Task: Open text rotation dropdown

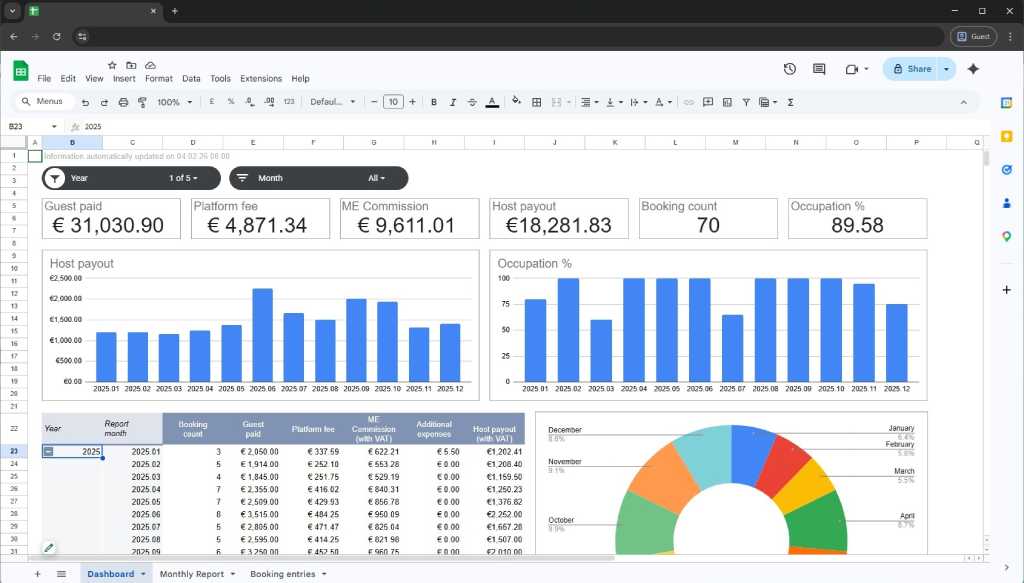Action: pyautogui.click(x=663, y=102)
